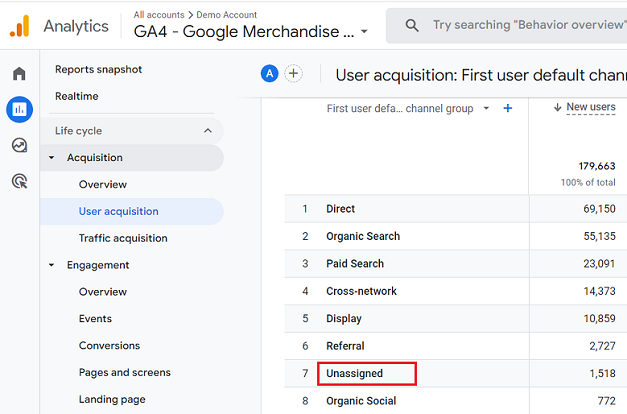Screen dimensions: 627x414
Task: Collapse the Life cycle section
Action: click(208, 131)
